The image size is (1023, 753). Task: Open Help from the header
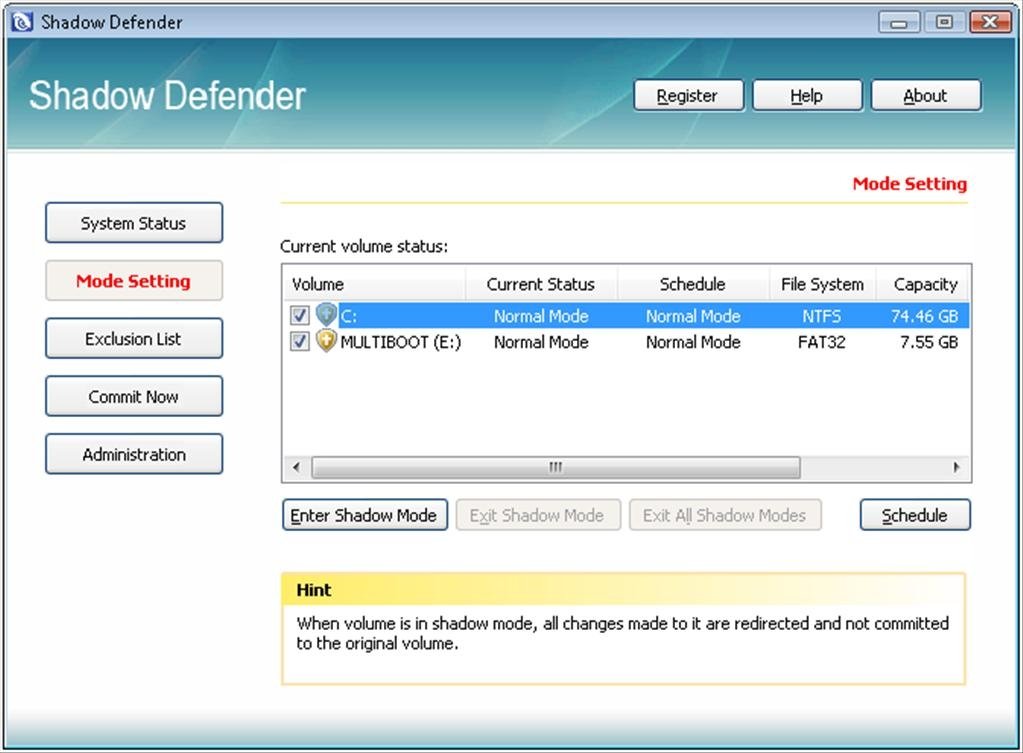[807, 96]
